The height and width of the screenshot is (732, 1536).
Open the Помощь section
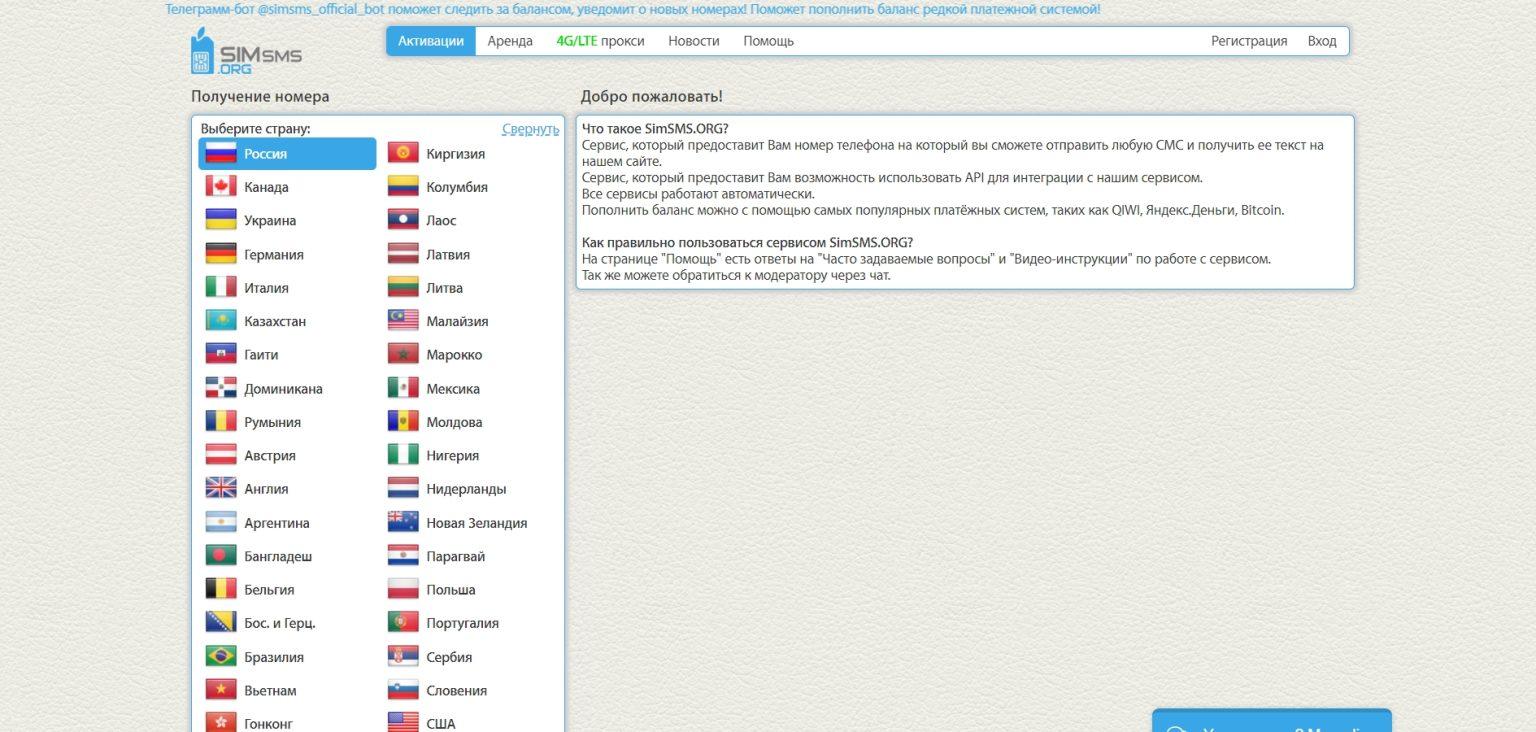coord(768,41)
